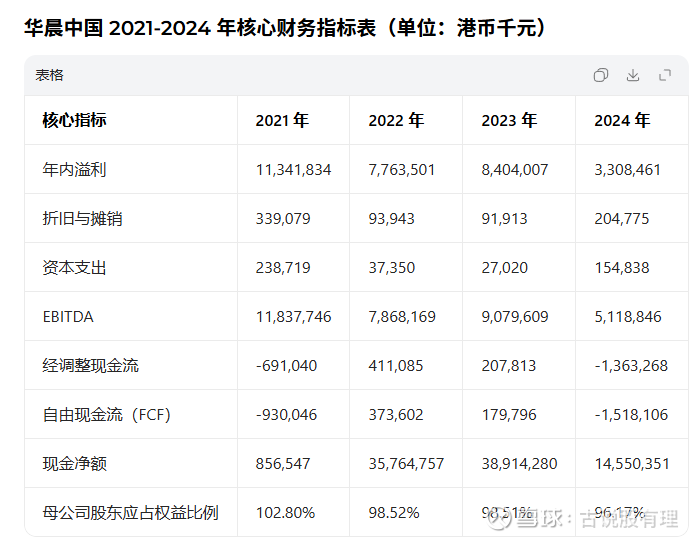Select the 自由现金流 (FCF) row label
699x540 pixels.
pyautogui.click(x=107, y=415)
